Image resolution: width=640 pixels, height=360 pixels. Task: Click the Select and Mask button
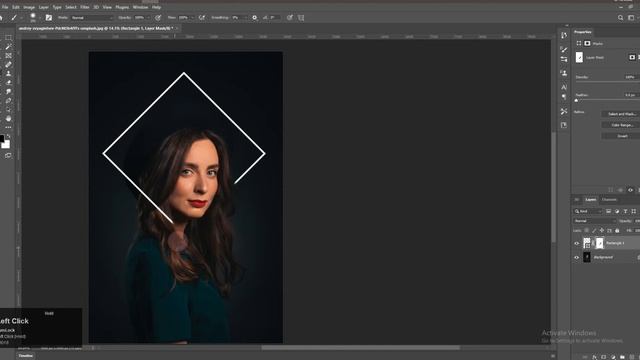pyautogui.click(x=621, y=114)
